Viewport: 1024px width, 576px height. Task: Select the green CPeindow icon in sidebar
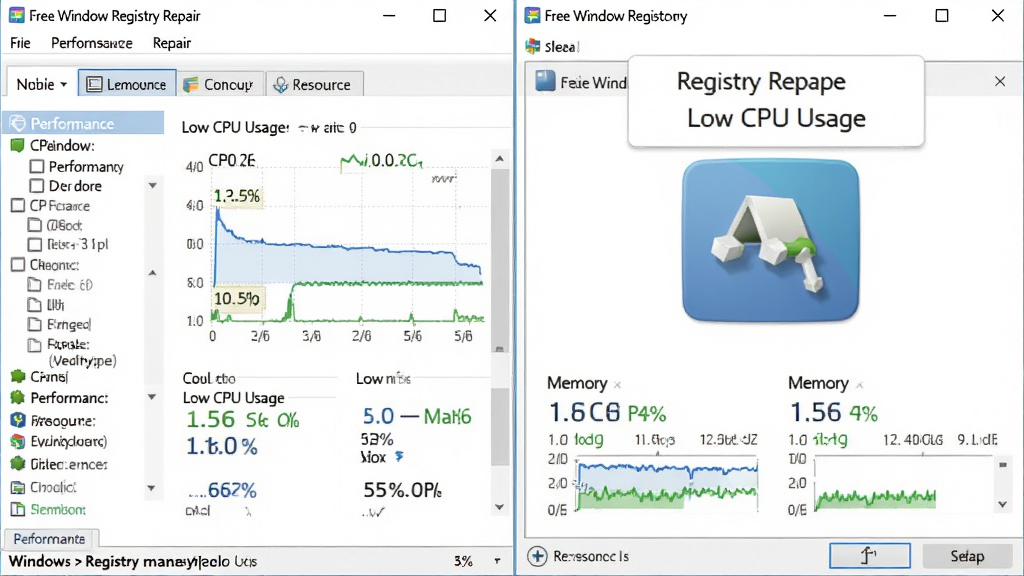[18, 145]
